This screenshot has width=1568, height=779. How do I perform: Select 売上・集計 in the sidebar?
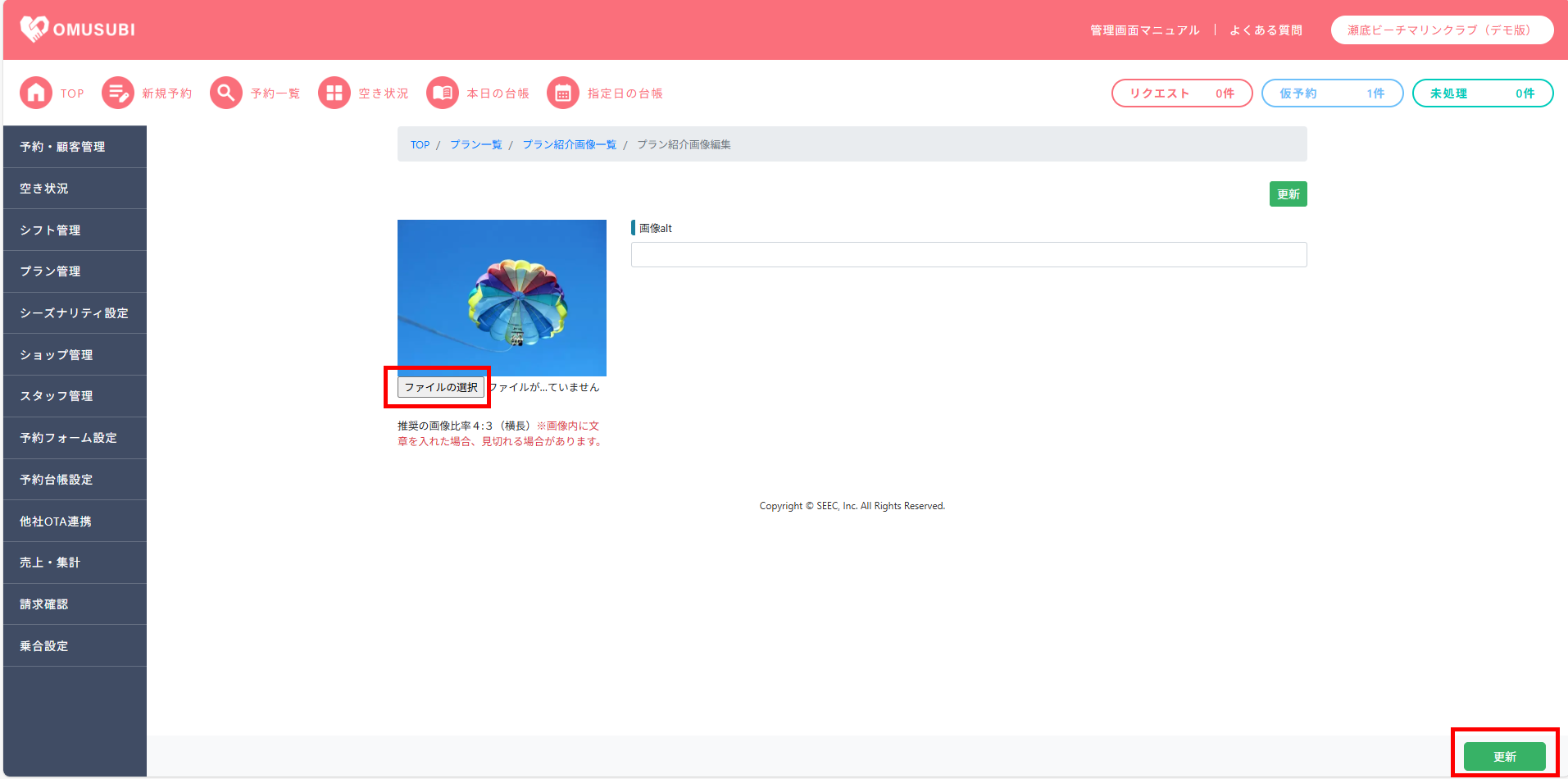click(75, 563)
